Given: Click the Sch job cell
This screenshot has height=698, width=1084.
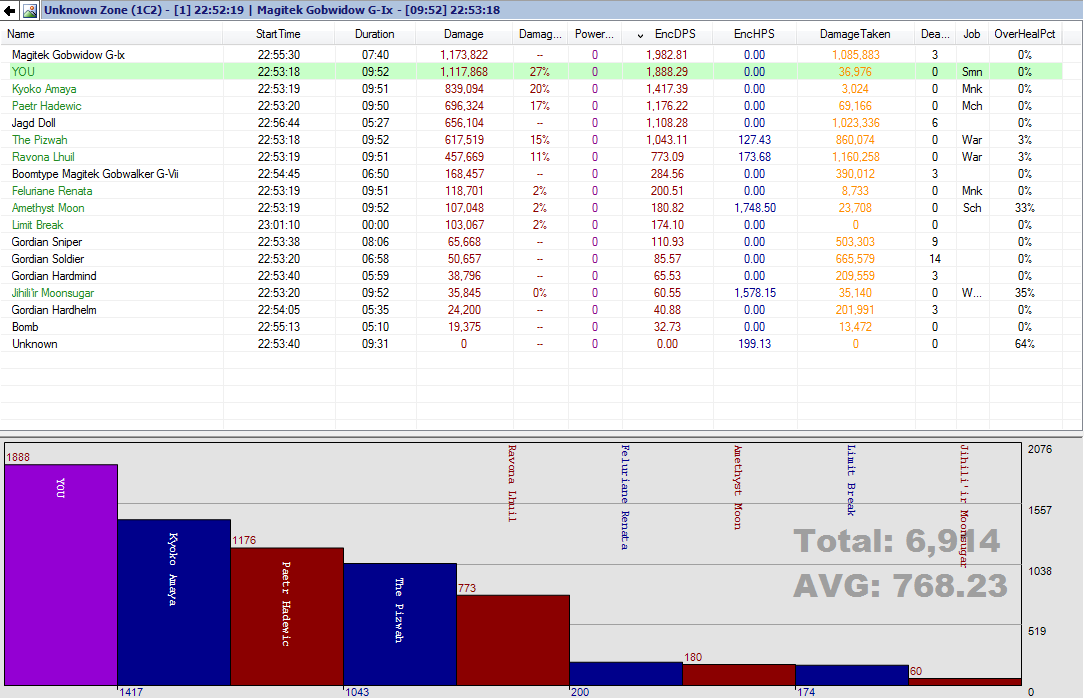Looking at the screenshot, I should point(972,208).
